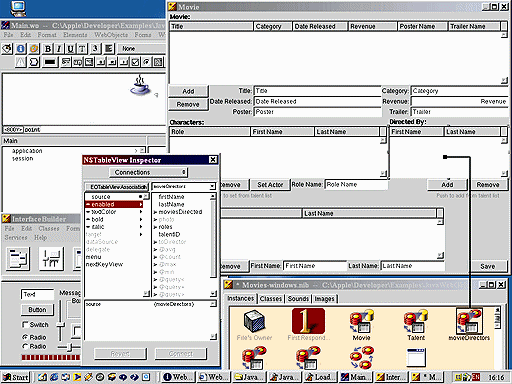This screenshot has height=384, width=512.
Task: Open the Connections dropdown in inspector
Action: (149, 172)
